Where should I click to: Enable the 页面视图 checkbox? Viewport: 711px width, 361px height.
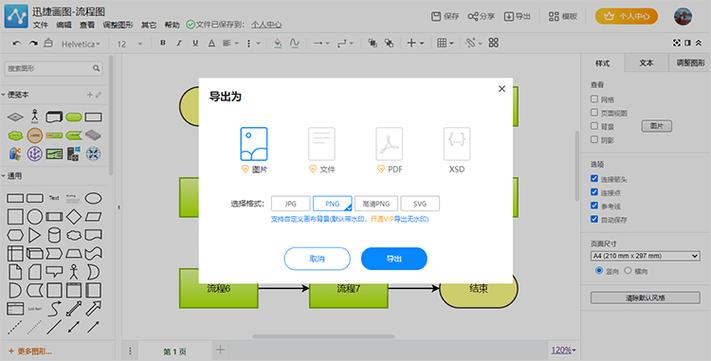pos(594,112)
